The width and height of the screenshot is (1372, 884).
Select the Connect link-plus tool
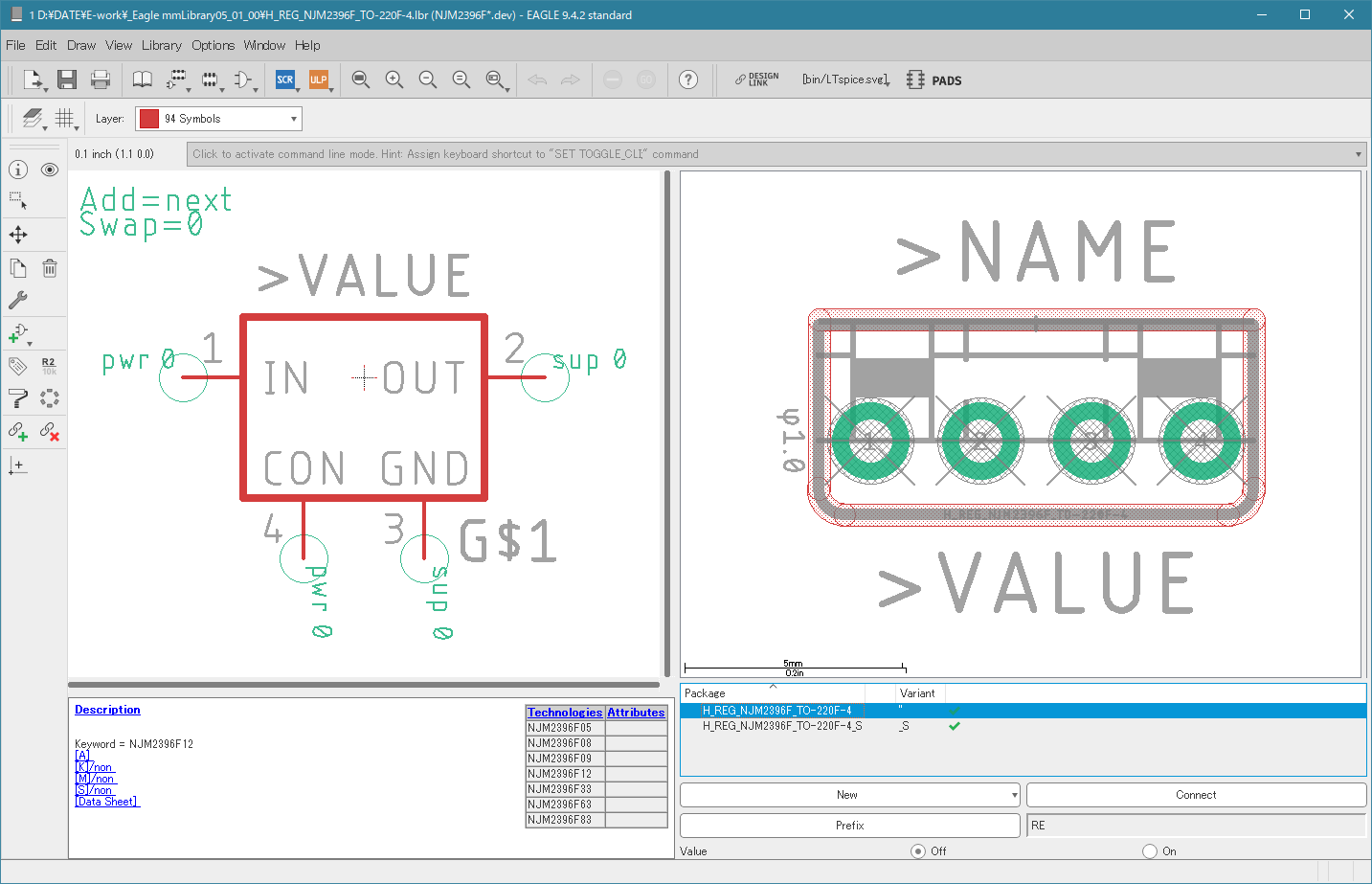coord(18,432)
